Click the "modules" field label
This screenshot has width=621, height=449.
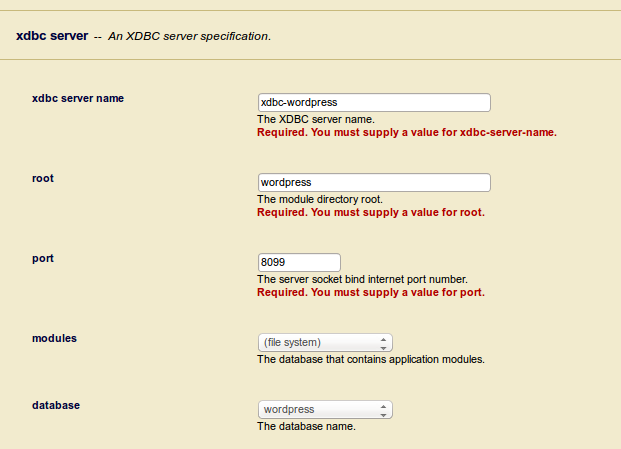[x=54, y=338]
